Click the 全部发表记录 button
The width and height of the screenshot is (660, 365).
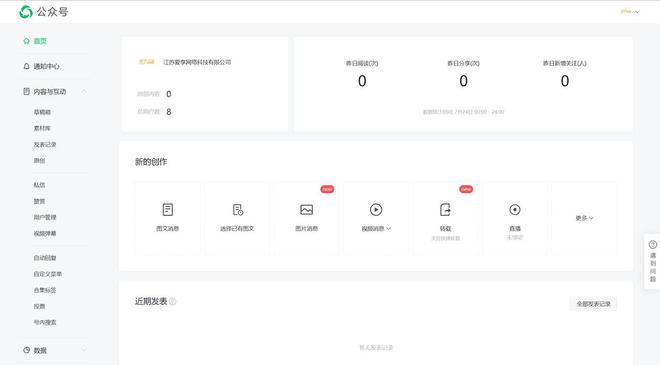pyautogui.click(x=593, y=304)
